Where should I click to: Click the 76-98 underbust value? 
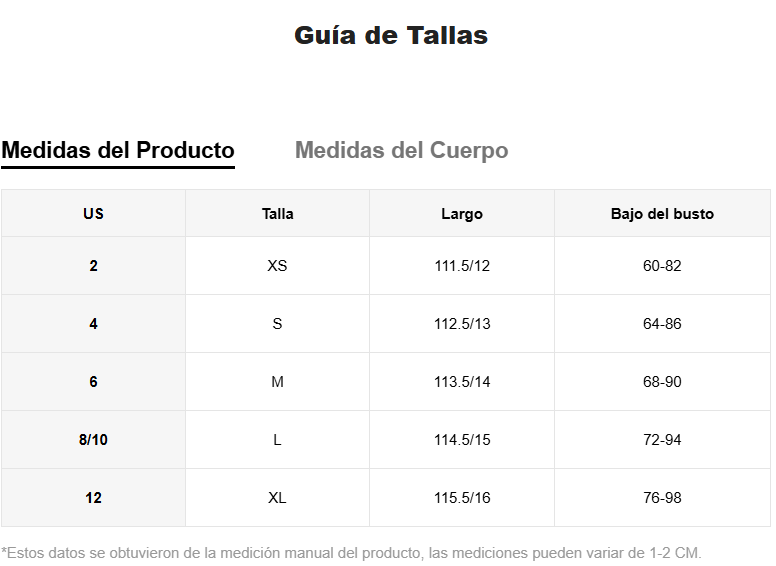pos(662,498)
